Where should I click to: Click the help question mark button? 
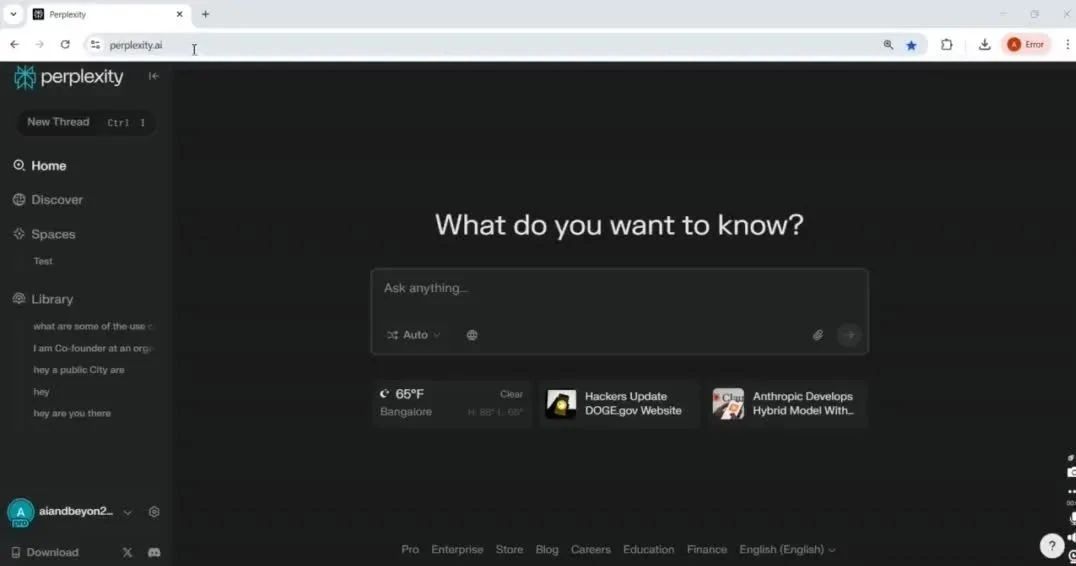pyautogui.click(x=1052, y=546)
